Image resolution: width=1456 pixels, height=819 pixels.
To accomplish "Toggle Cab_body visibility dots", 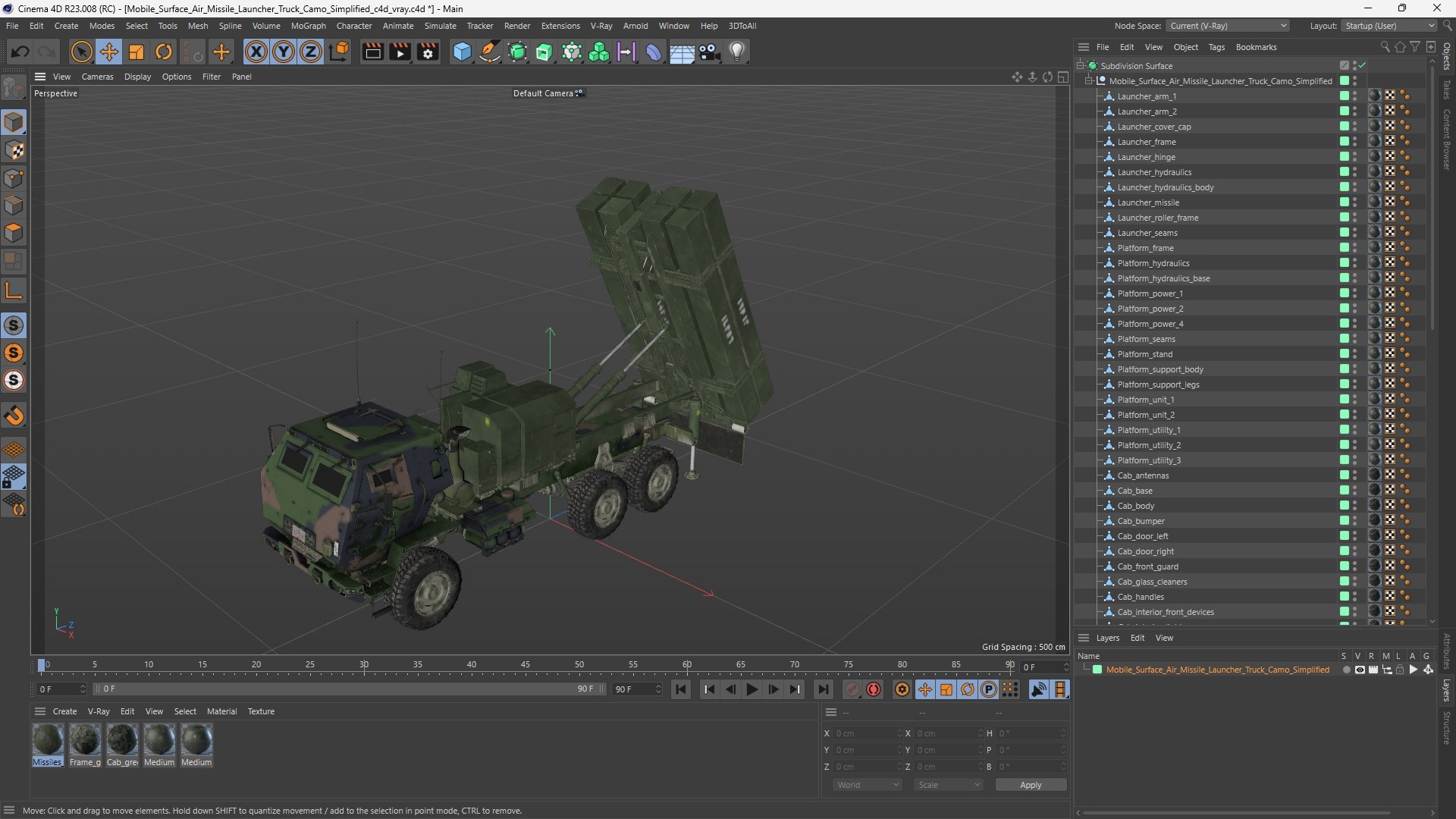I will [1355, 506].
